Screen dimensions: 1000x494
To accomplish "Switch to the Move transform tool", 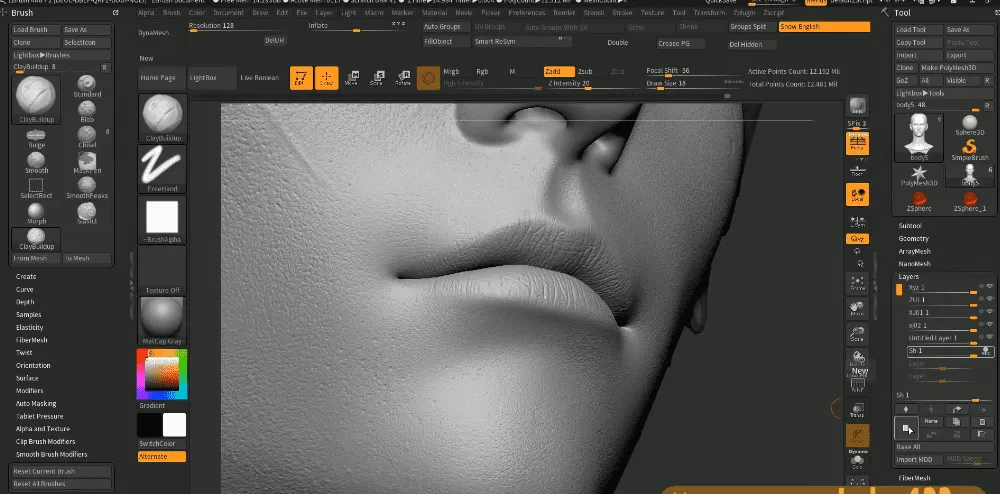I will [x=351, y=78].
